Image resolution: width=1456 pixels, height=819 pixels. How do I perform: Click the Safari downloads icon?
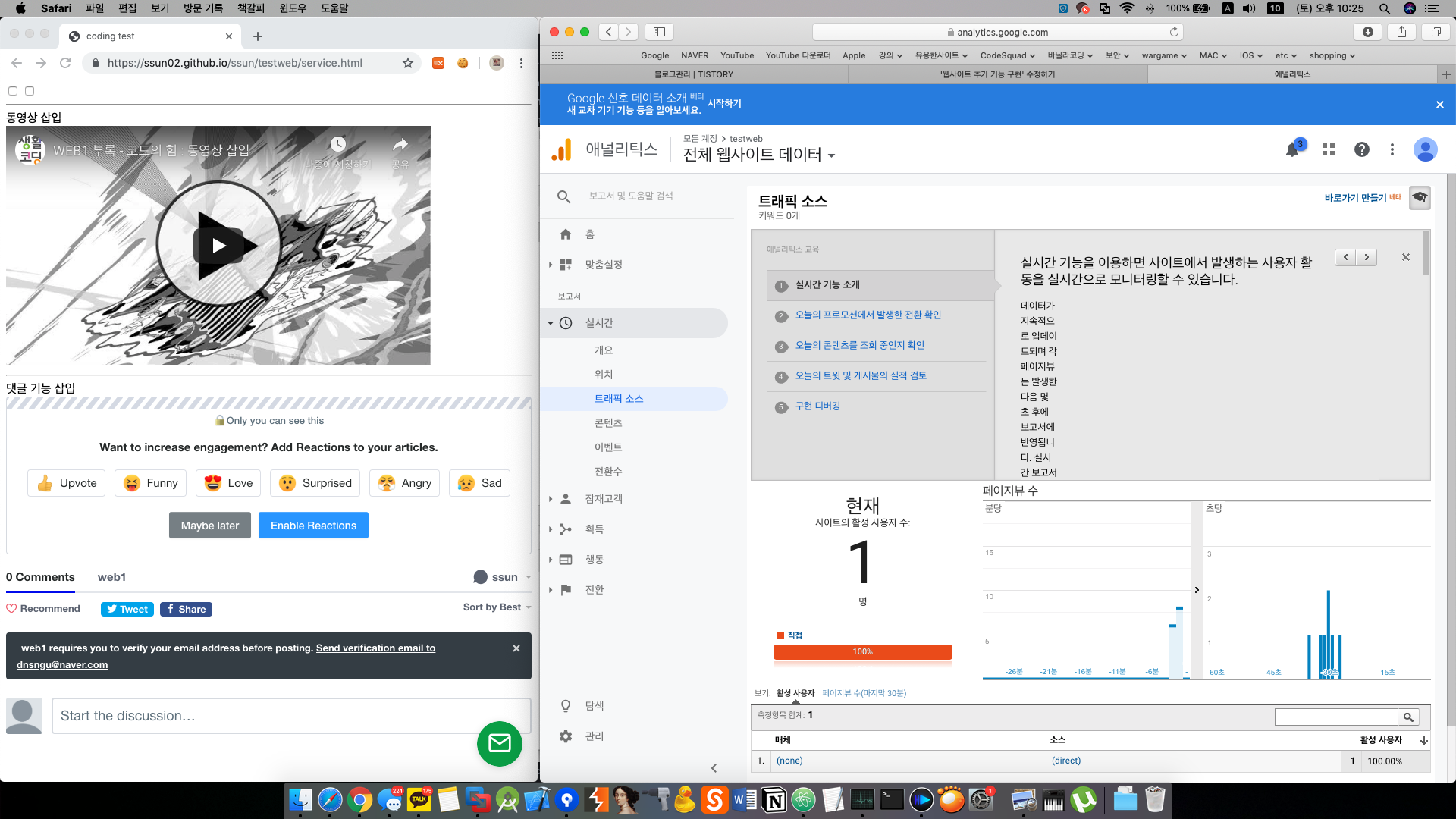1368,32
